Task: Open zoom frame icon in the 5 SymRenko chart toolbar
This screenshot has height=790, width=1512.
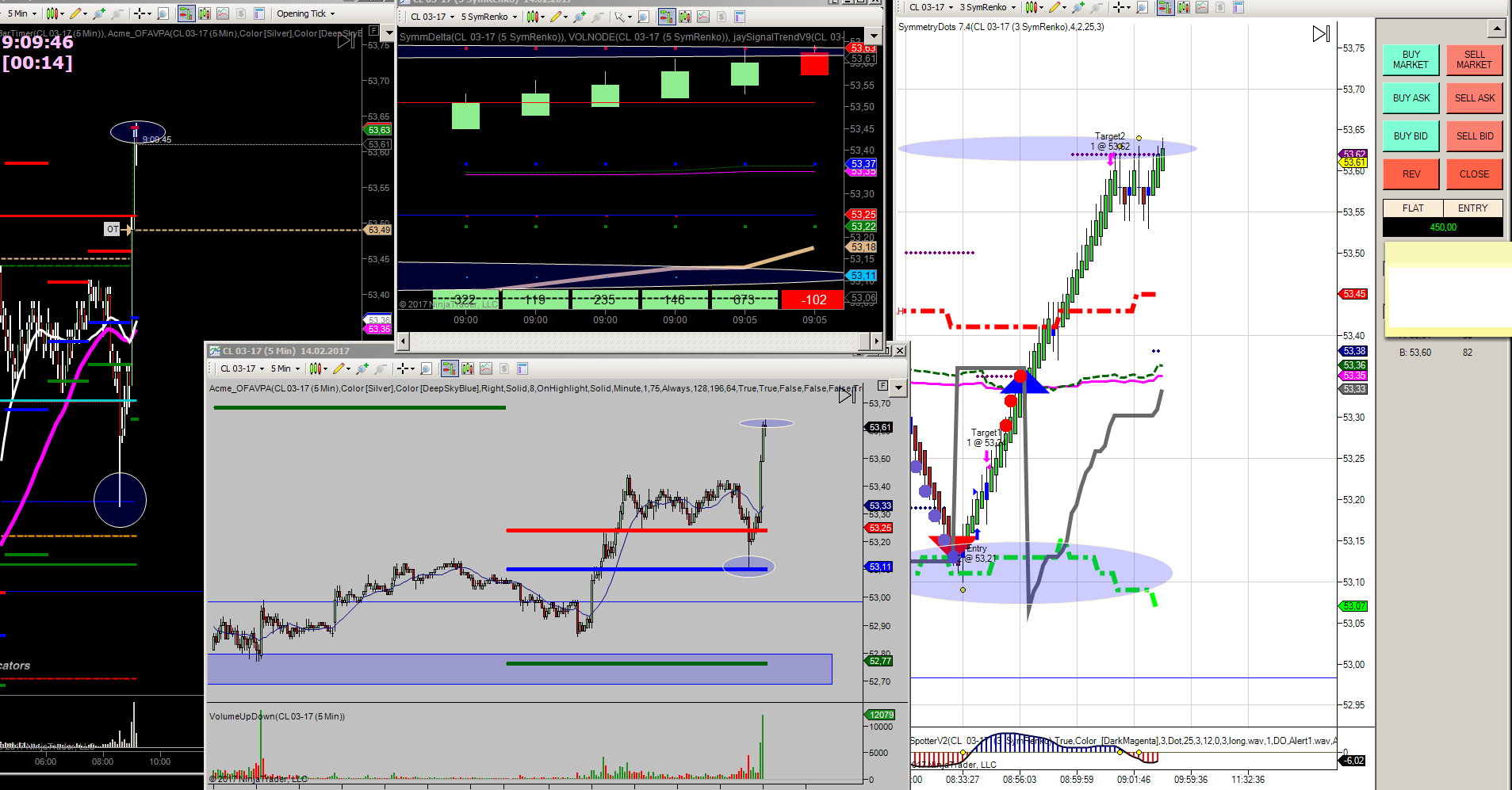Action: 644,17
